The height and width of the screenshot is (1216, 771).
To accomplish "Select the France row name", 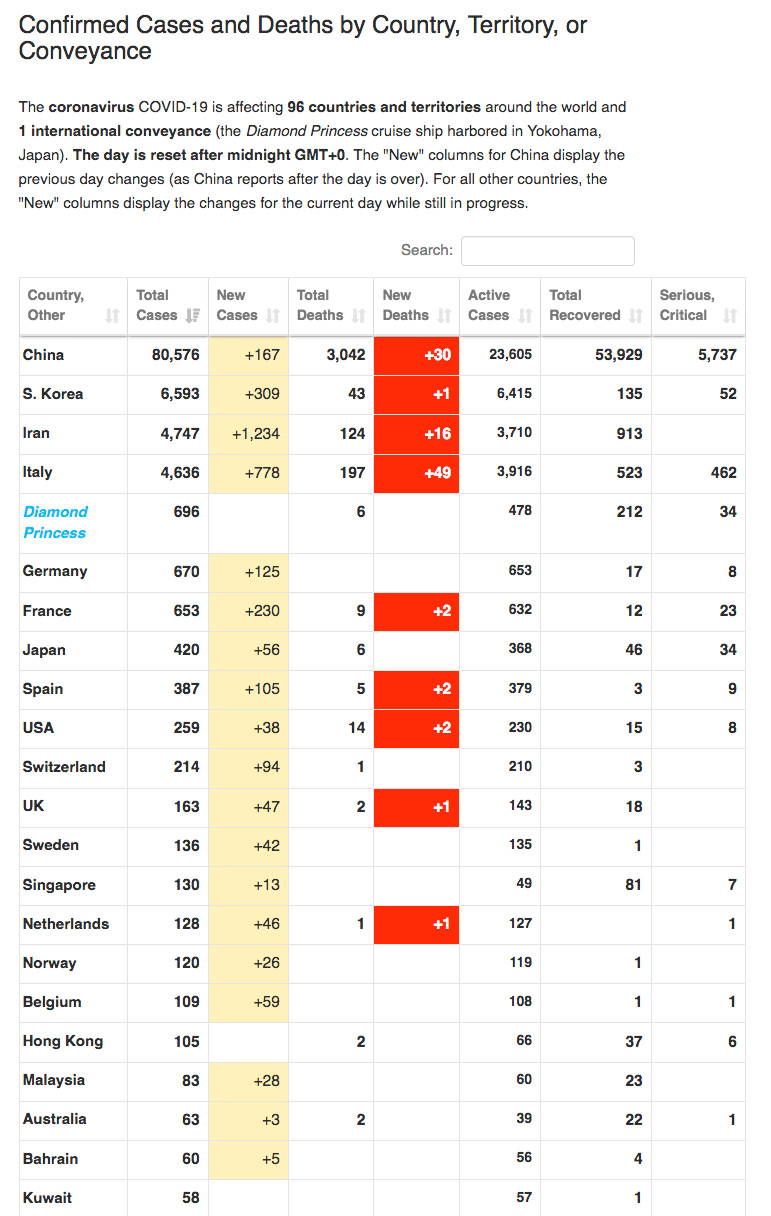I will [x=47, y=611].
